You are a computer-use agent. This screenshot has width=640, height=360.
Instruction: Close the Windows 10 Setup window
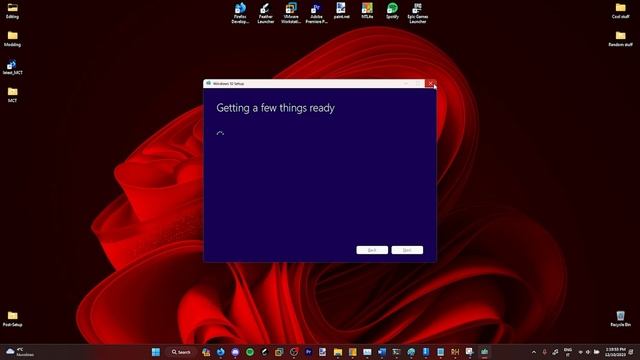[430, 83]
